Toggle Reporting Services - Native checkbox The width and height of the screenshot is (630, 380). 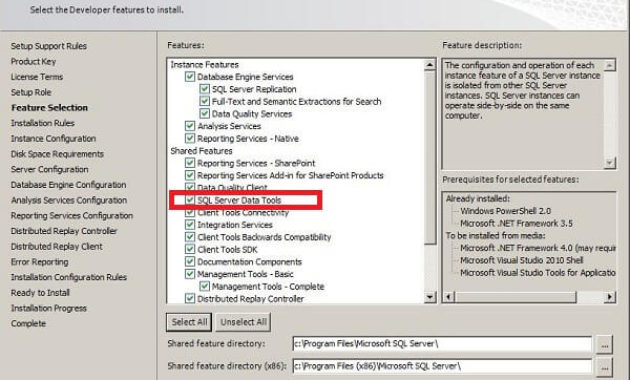coord(190,138)
